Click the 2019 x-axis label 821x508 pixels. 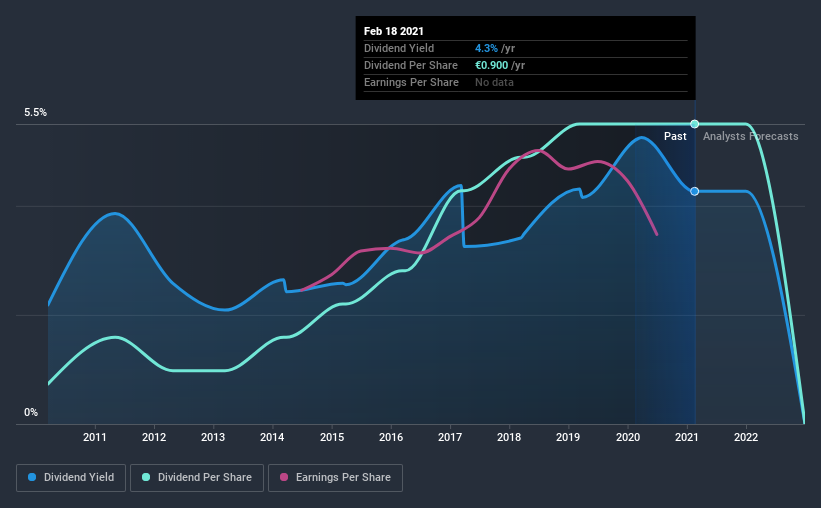pos(568,437)
